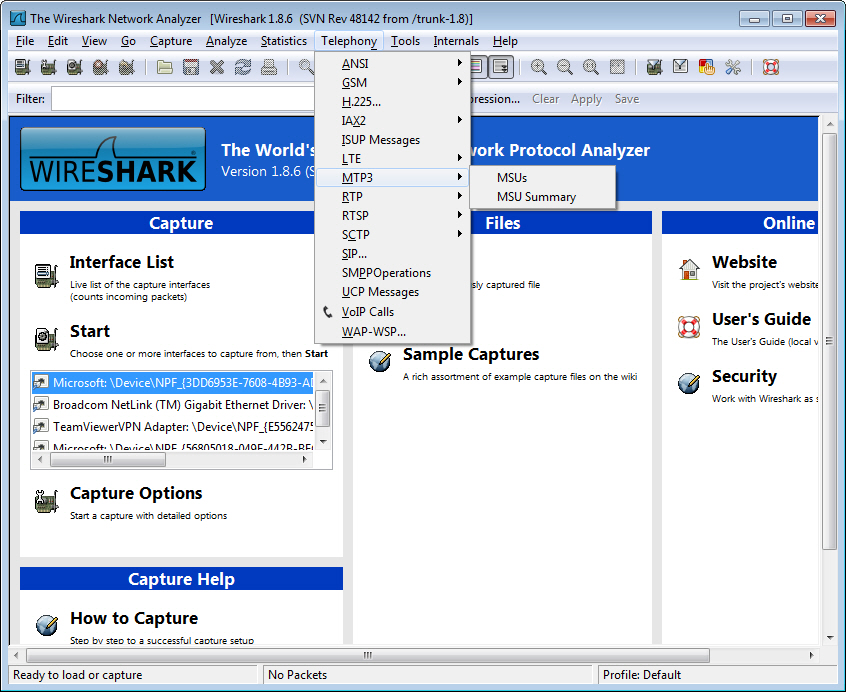846x692 pixels.
Task: Open the Analyze menu
Action: pos(227,41)
